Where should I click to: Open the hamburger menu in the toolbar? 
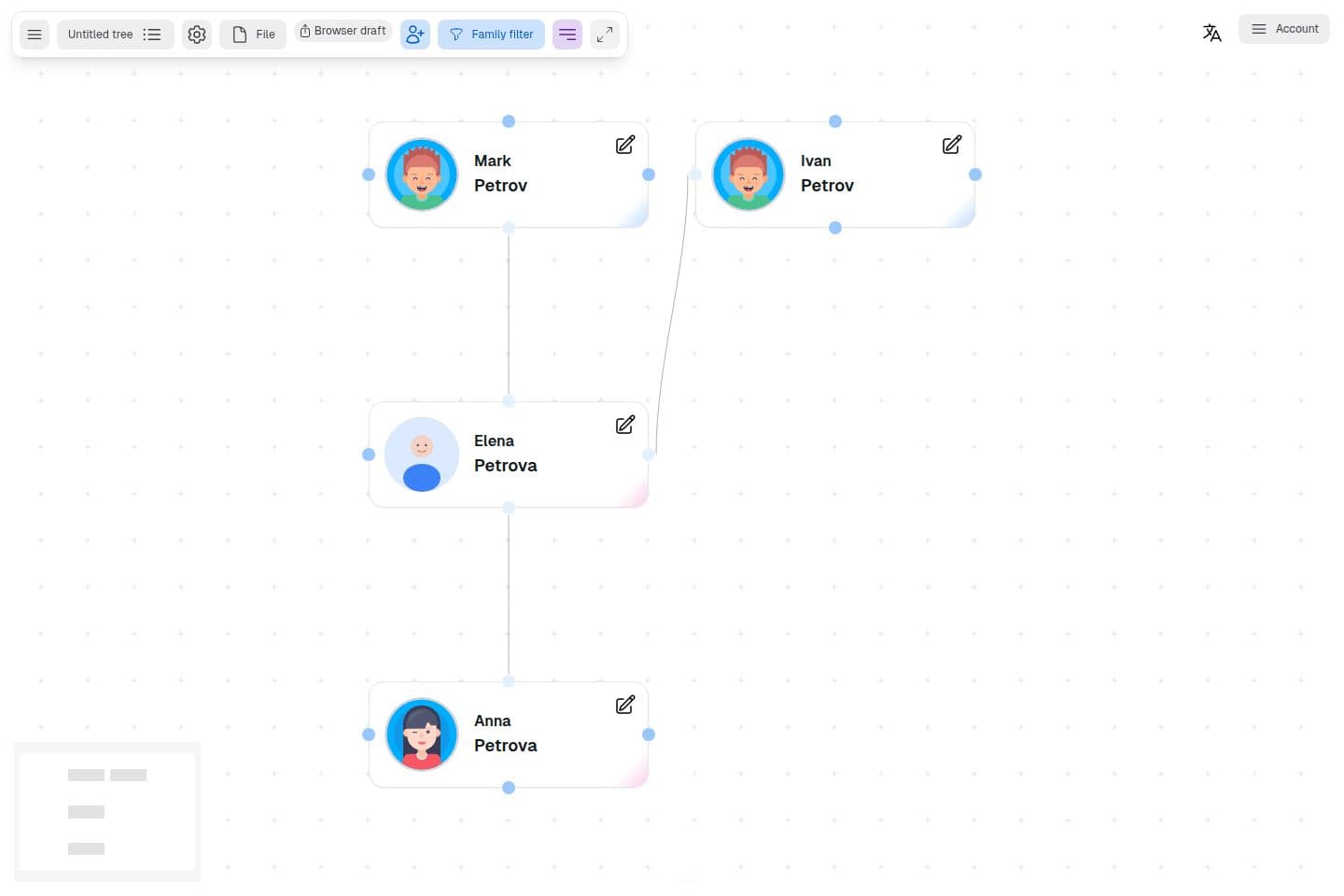35,35
